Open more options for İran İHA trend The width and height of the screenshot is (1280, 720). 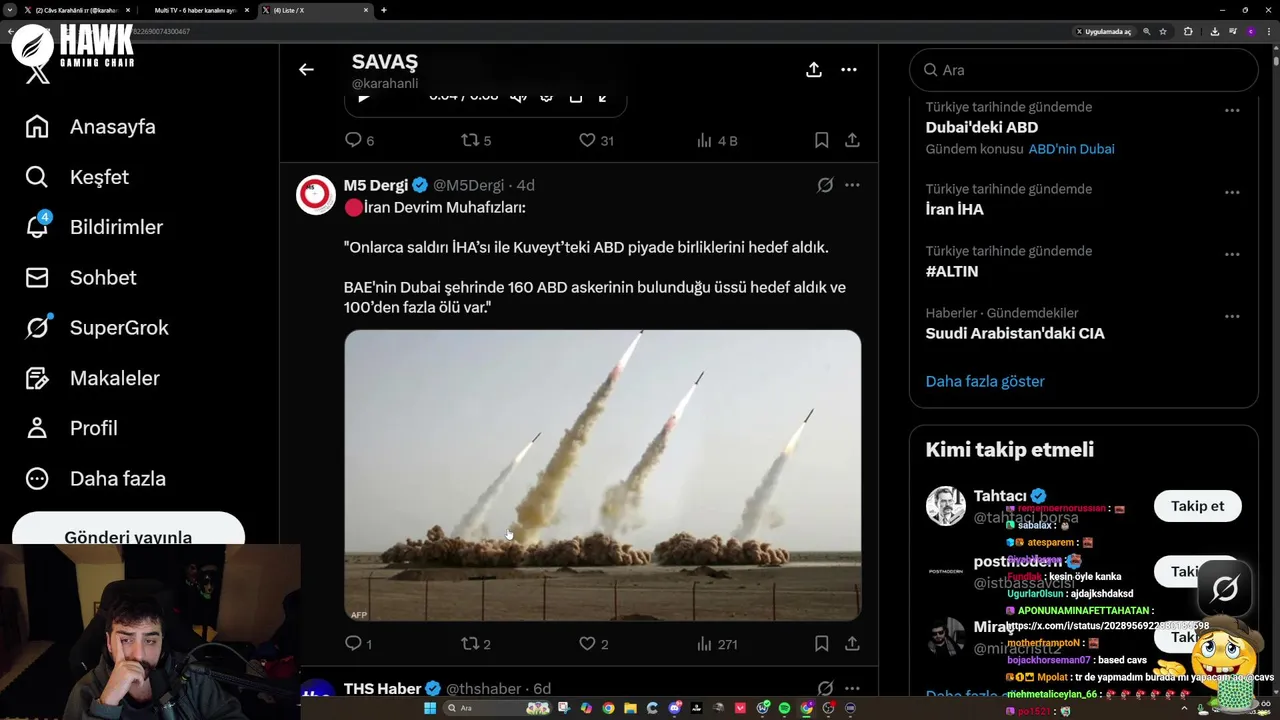tap(1232, 192)
